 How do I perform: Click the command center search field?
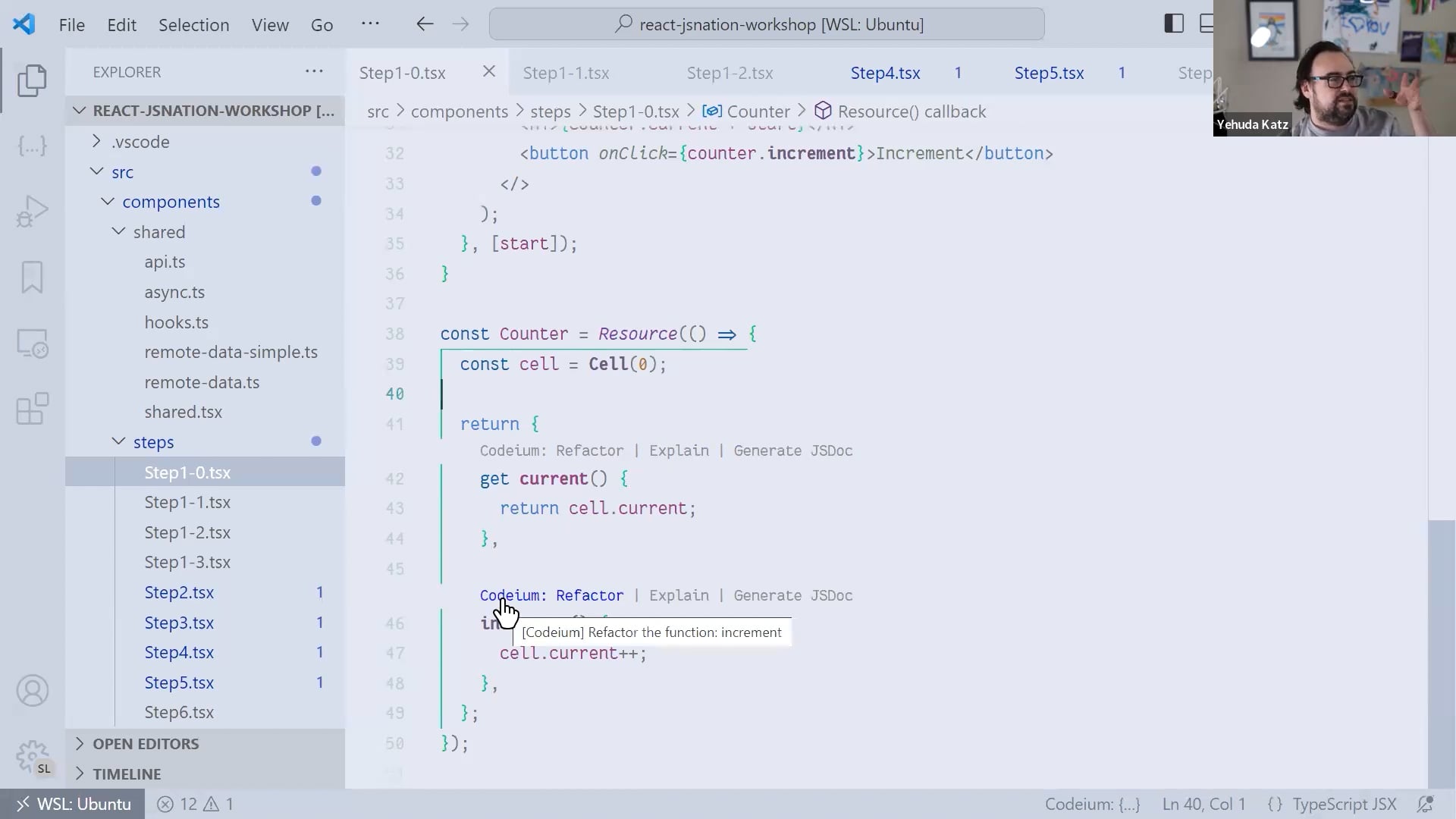point(766,25)
